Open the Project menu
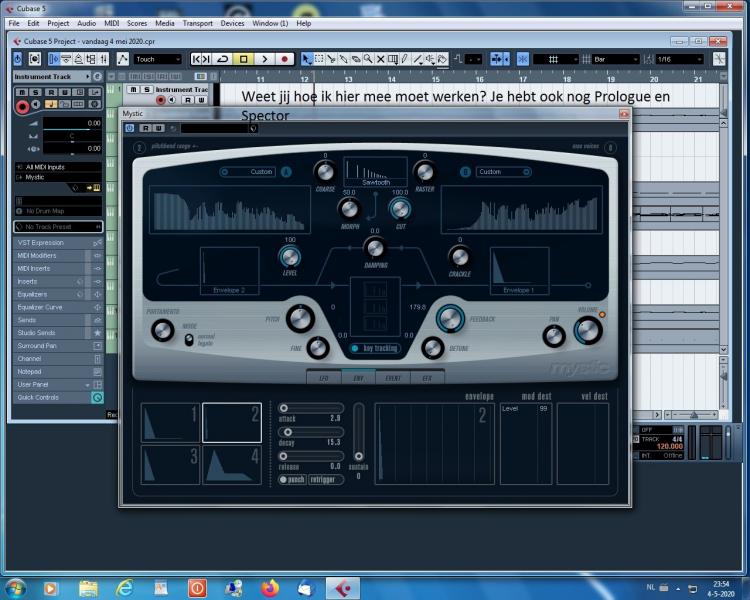 [58, 23]
